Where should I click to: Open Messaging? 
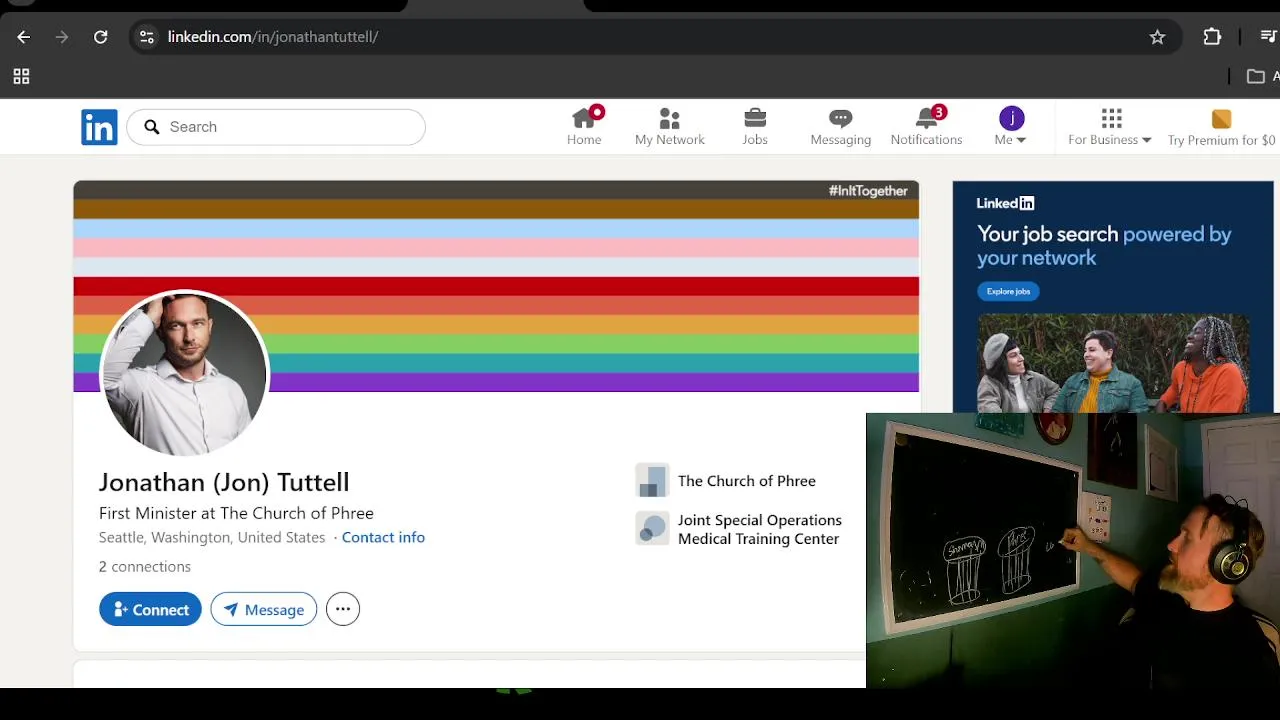pos(840,127)
